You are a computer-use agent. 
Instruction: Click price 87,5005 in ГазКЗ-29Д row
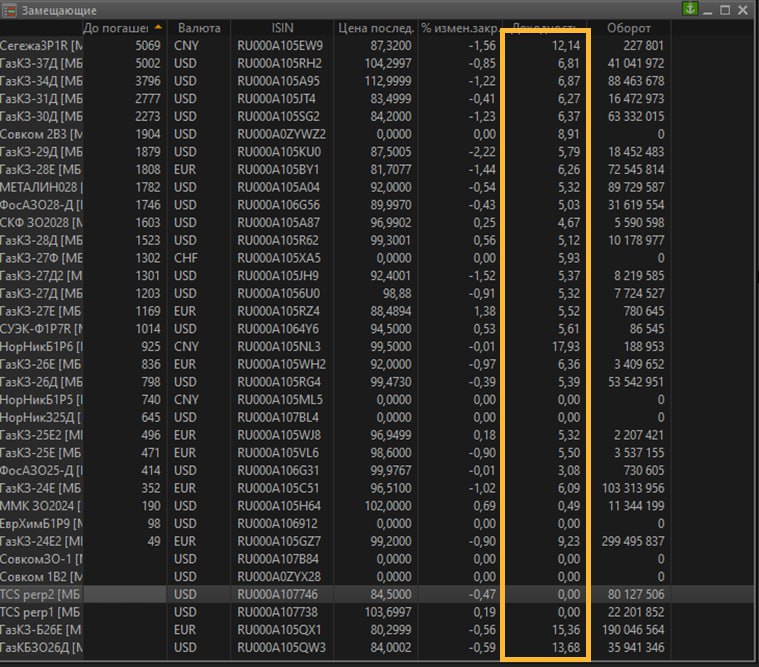[391, 152]
